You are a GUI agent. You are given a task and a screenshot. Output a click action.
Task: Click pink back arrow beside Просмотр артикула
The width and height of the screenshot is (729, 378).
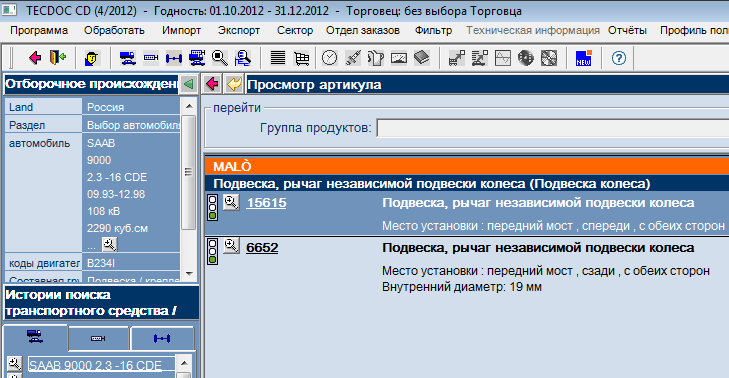click(212, 84)
